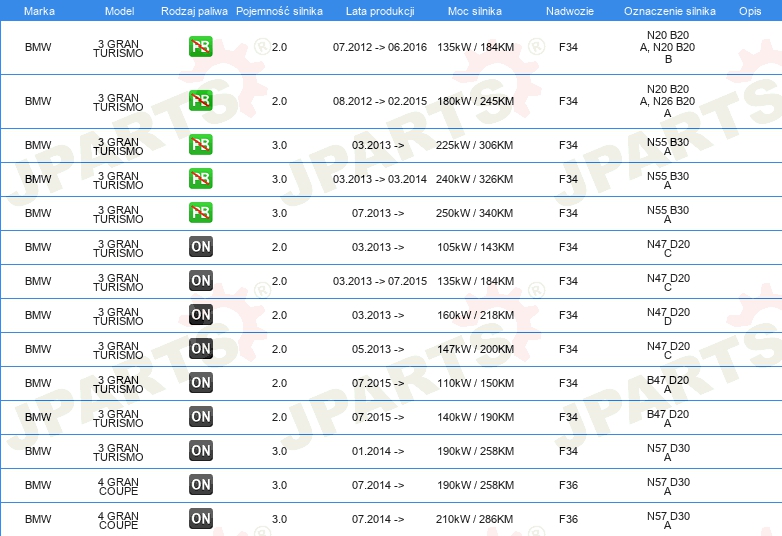Click the Marka column header

click(x=39, y=11)
